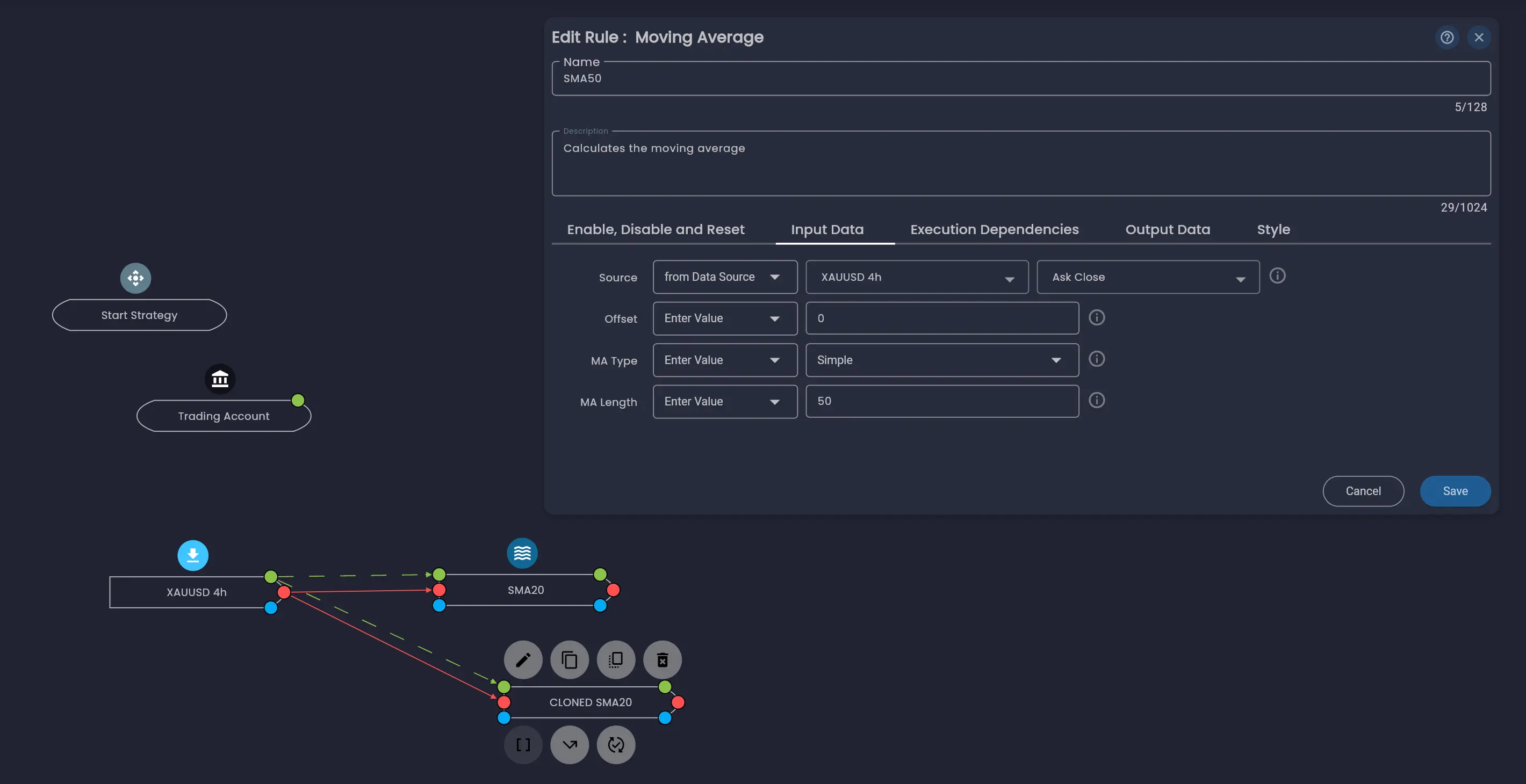The width and height of the screenshot is (1526, 784).
Task: Click the copy icon above CLONED SMA20
Action: point(569,659)
